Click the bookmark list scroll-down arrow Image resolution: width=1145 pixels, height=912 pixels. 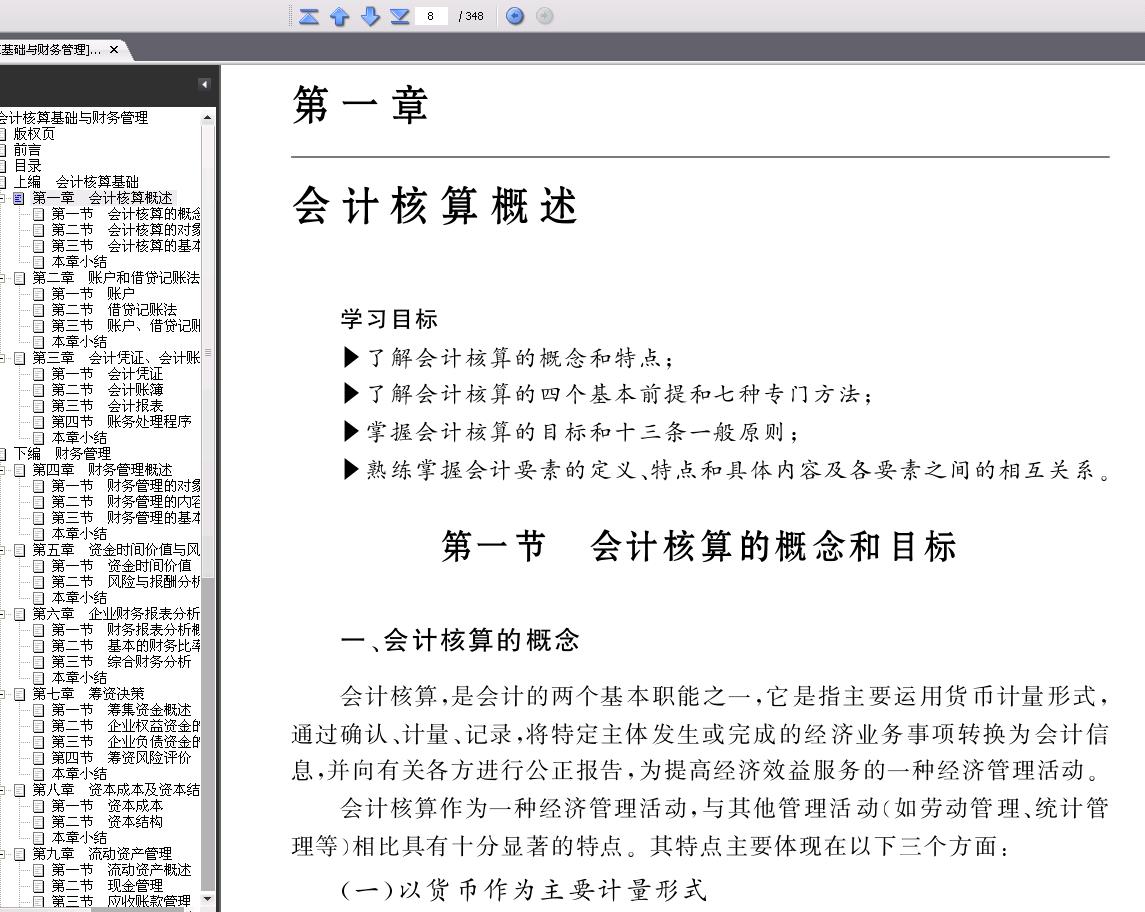pyautogui.click(x=208, y=899)
